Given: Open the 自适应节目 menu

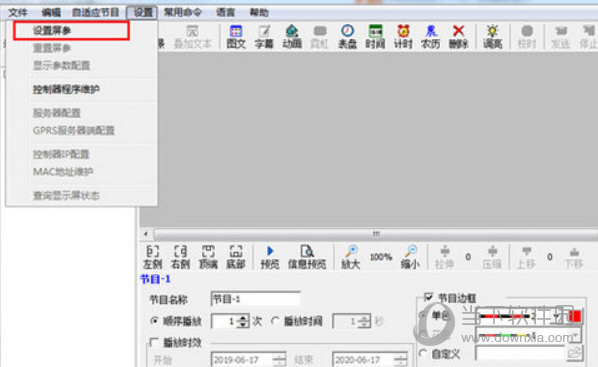Looking at the screenshot, I should (96, 13).
